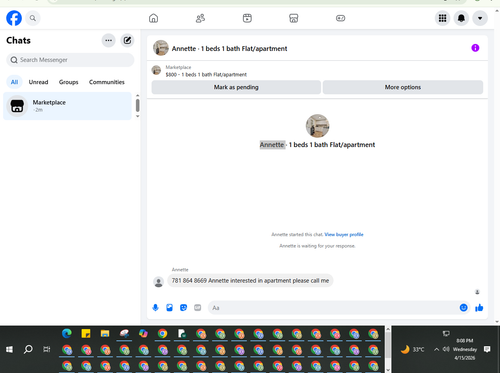500x373 pixels.
Task: Open the Marketplace conversation in chat list
Action: (x=67, y=106)
